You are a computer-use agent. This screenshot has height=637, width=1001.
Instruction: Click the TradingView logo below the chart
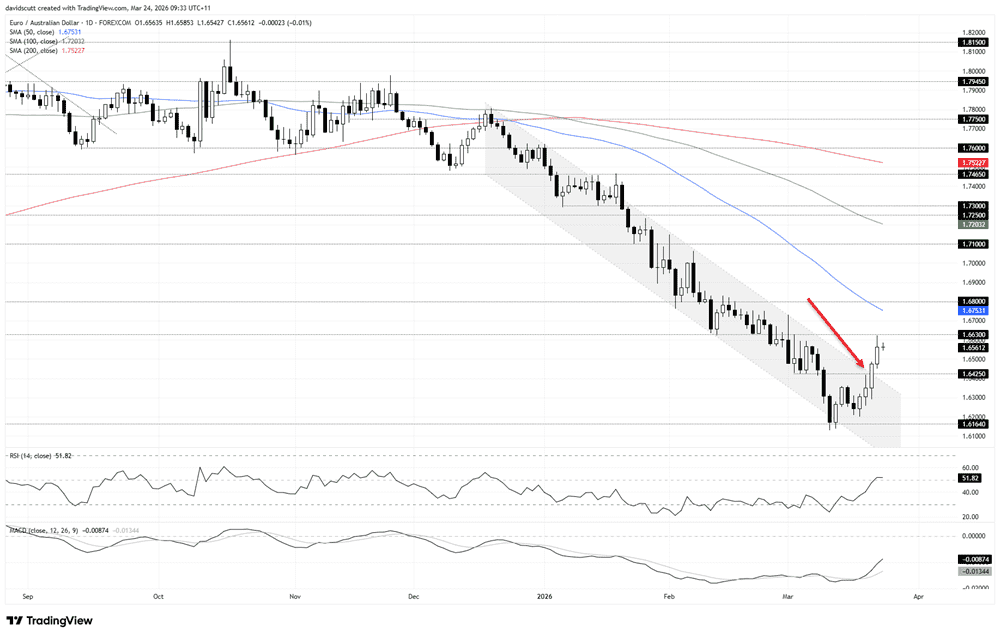49,620
